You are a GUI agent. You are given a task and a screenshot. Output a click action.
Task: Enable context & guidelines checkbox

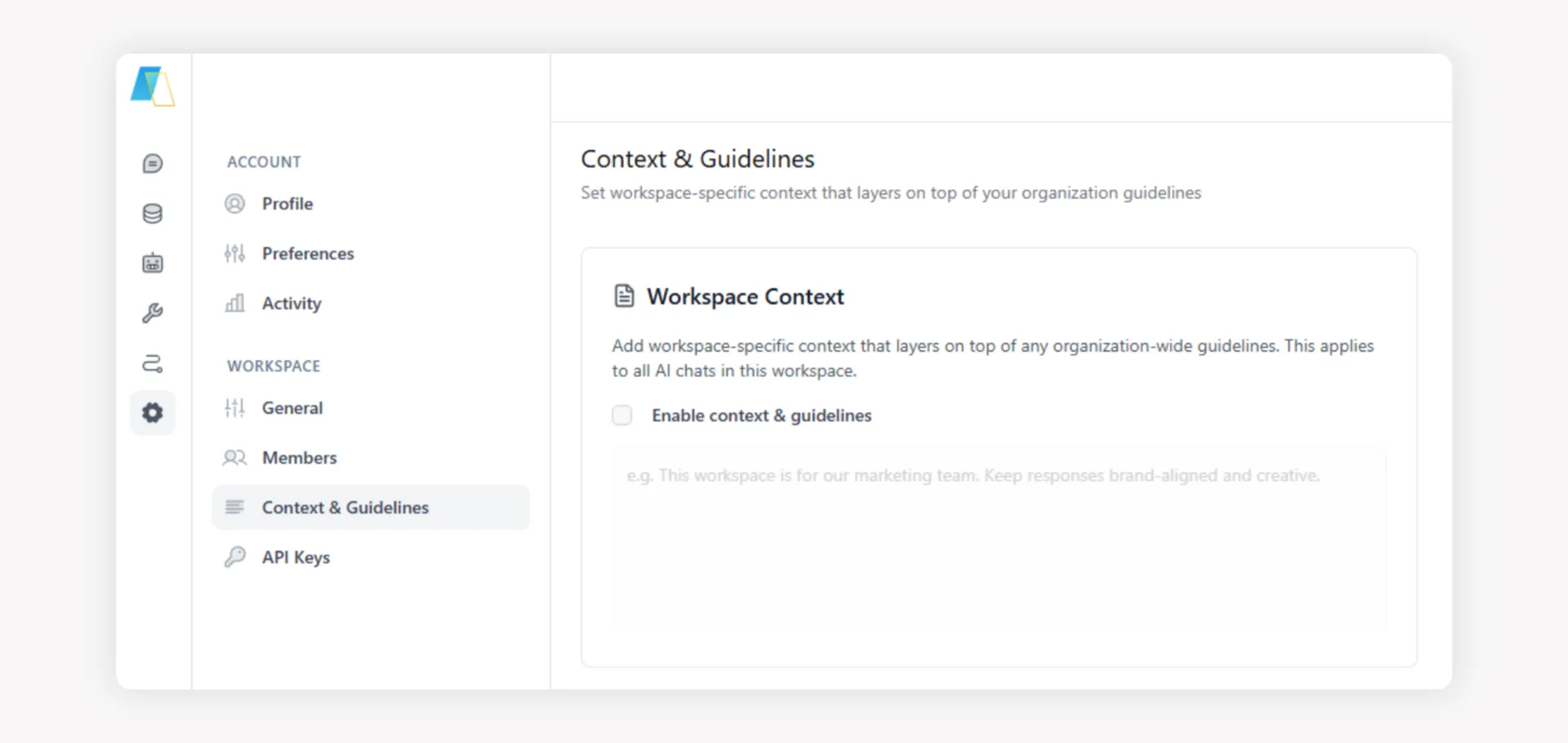coord(622,415)
